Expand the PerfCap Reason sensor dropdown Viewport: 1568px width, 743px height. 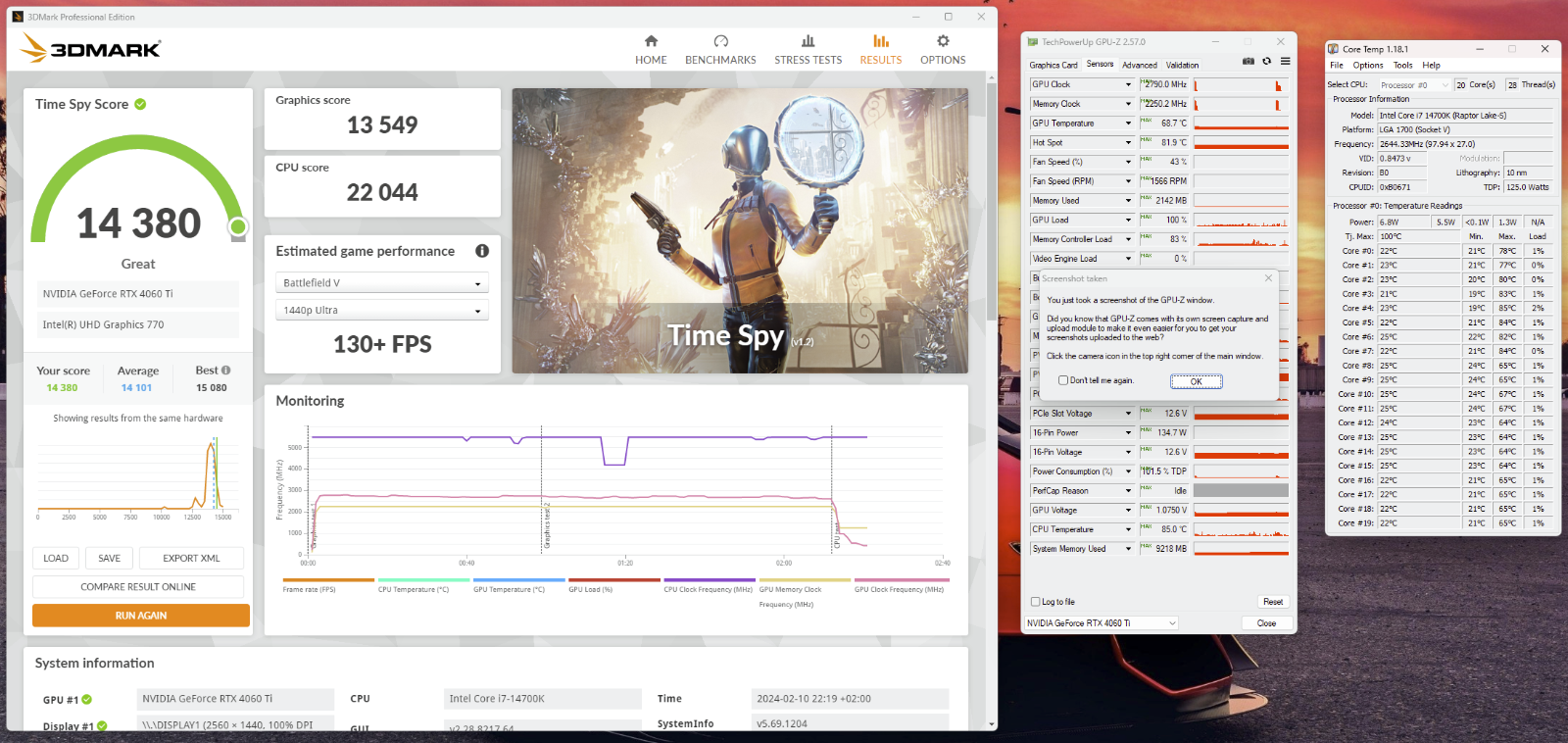1128,491
